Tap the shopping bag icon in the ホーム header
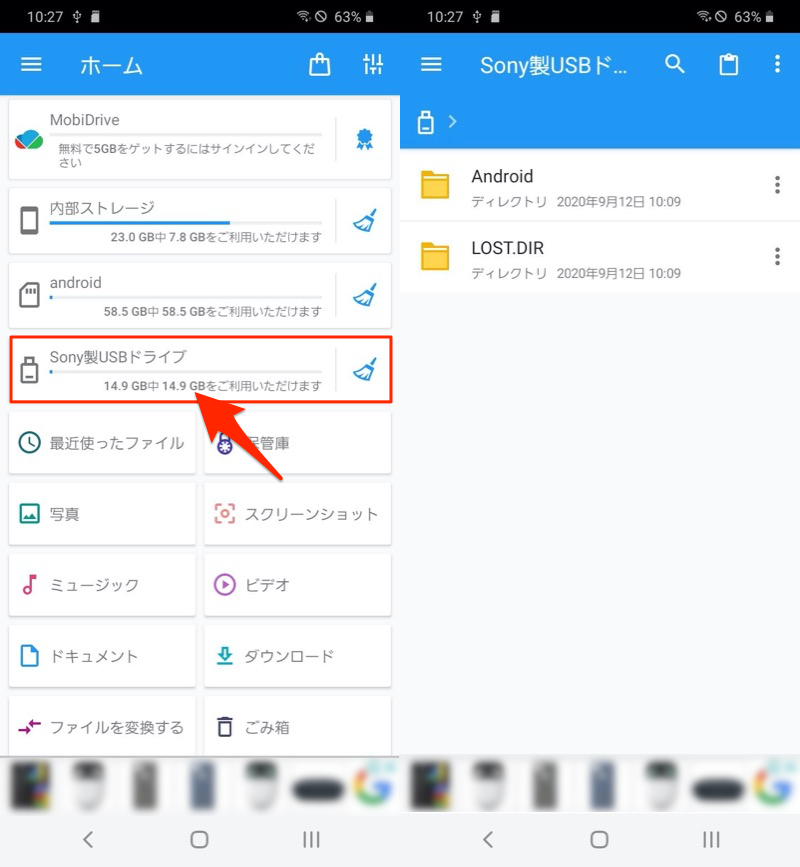 pos(319,65)
